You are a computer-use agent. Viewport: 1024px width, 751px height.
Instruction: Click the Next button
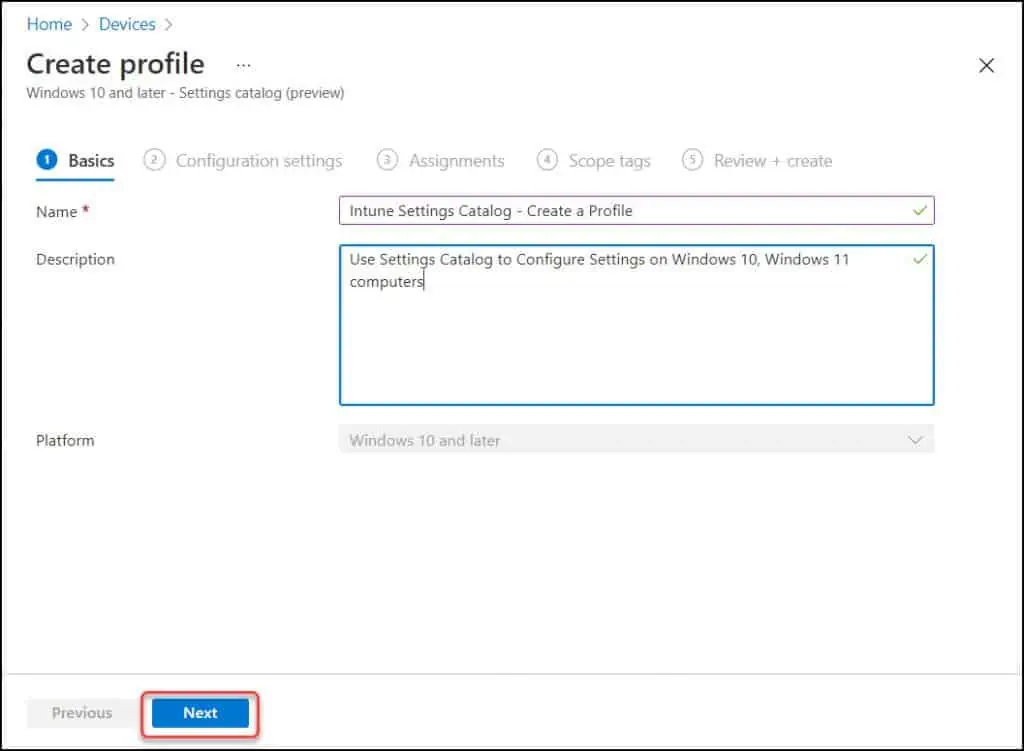click(x=200, y=712)
